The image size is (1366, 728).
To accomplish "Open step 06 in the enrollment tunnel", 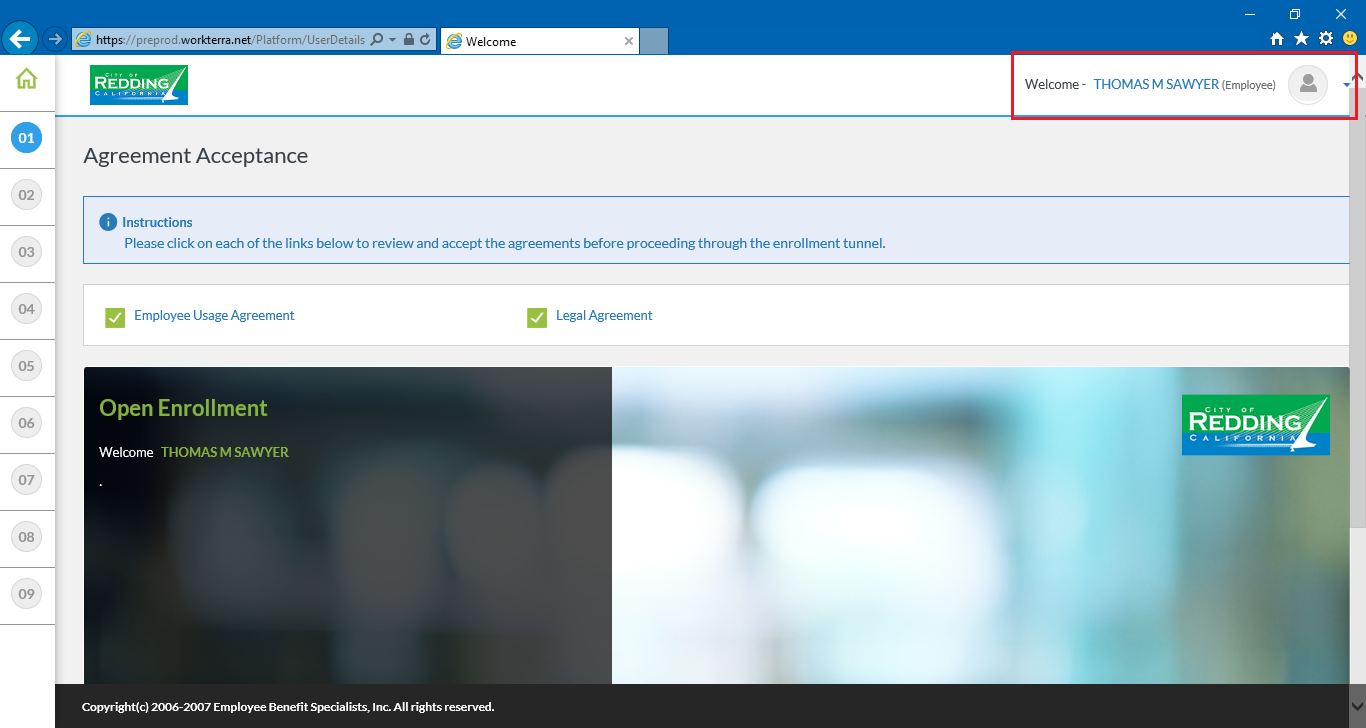I will [x=26, y=423].
